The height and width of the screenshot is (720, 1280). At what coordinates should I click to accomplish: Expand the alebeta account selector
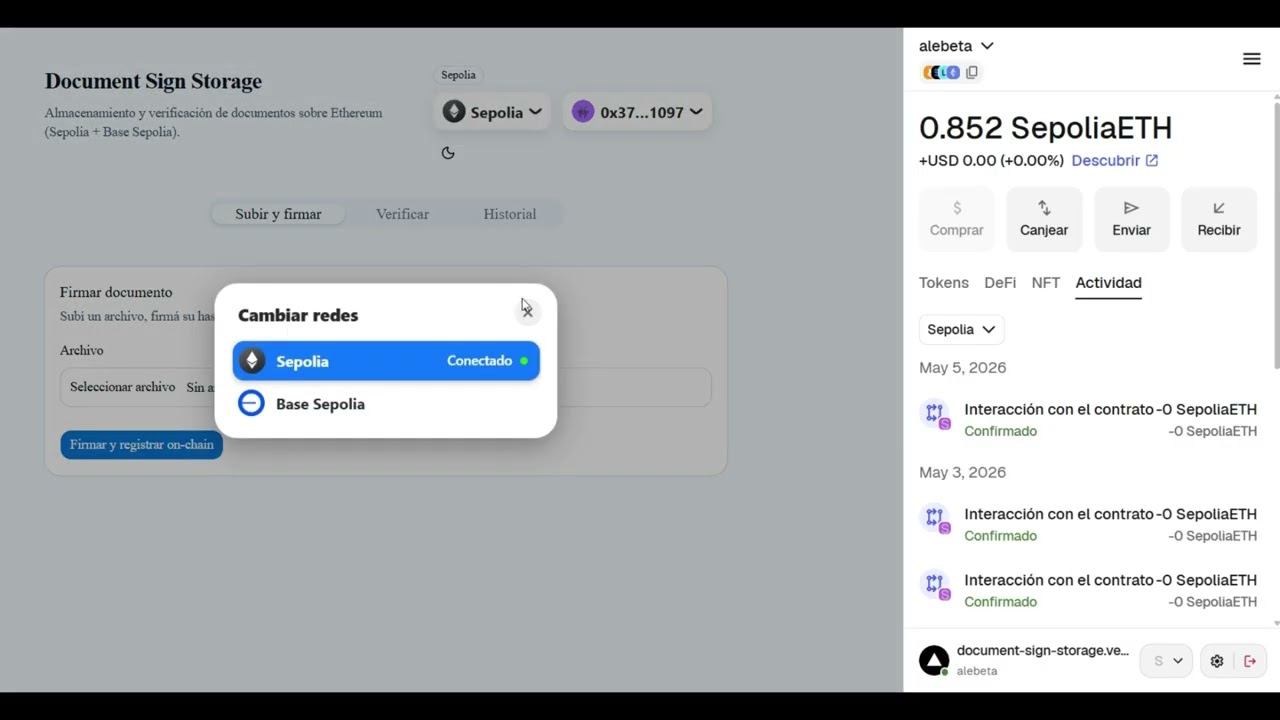coord(956,46)
